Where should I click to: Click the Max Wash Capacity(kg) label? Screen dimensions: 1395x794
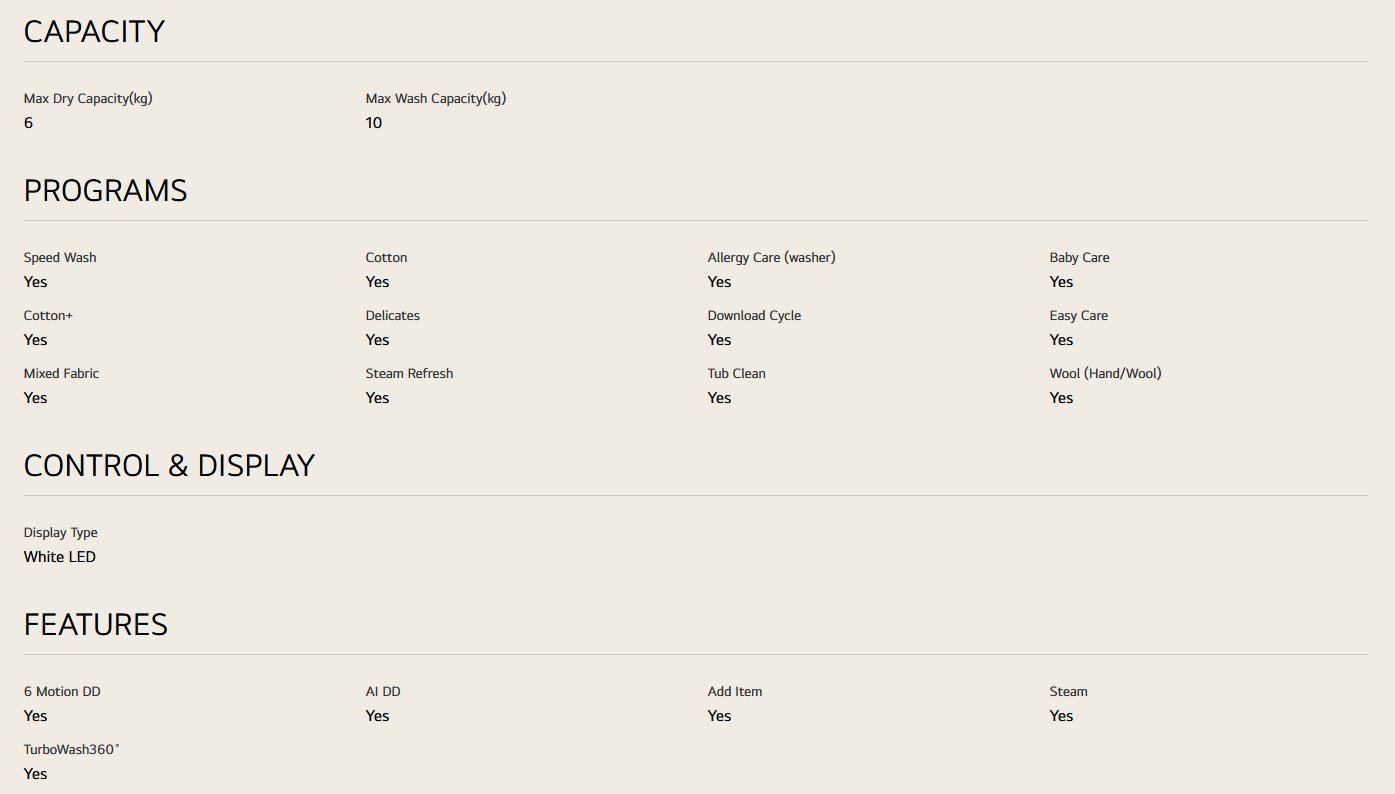(436, 99)
